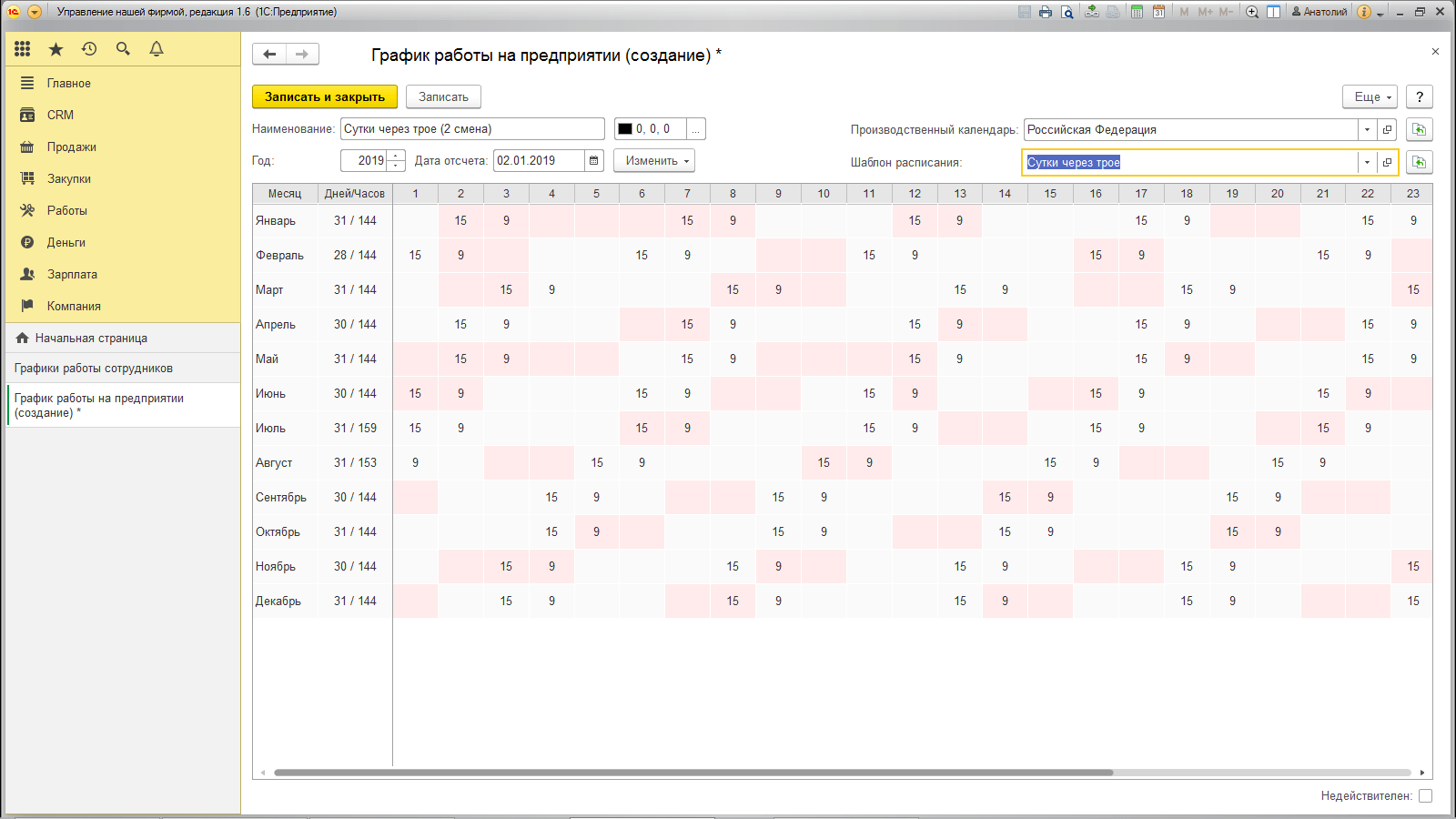Click the Год input field
This screenshot has height=819, width=1456.
[364, 161]
